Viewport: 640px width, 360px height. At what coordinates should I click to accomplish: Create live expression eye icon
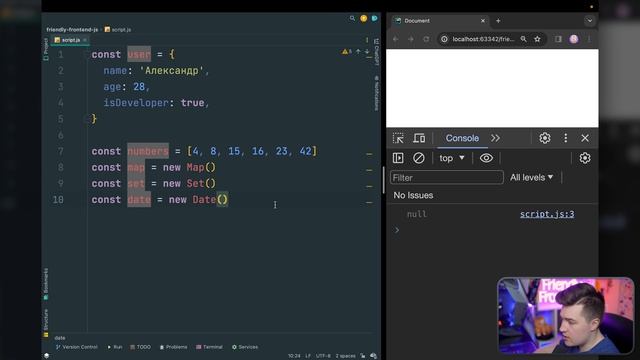(x=486, y=158)
